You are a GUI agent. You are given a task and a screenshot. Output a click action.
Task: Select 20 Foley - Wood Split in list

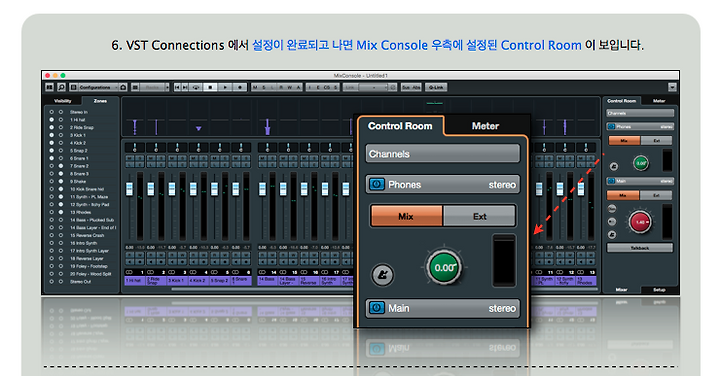(x=91, y=274)
